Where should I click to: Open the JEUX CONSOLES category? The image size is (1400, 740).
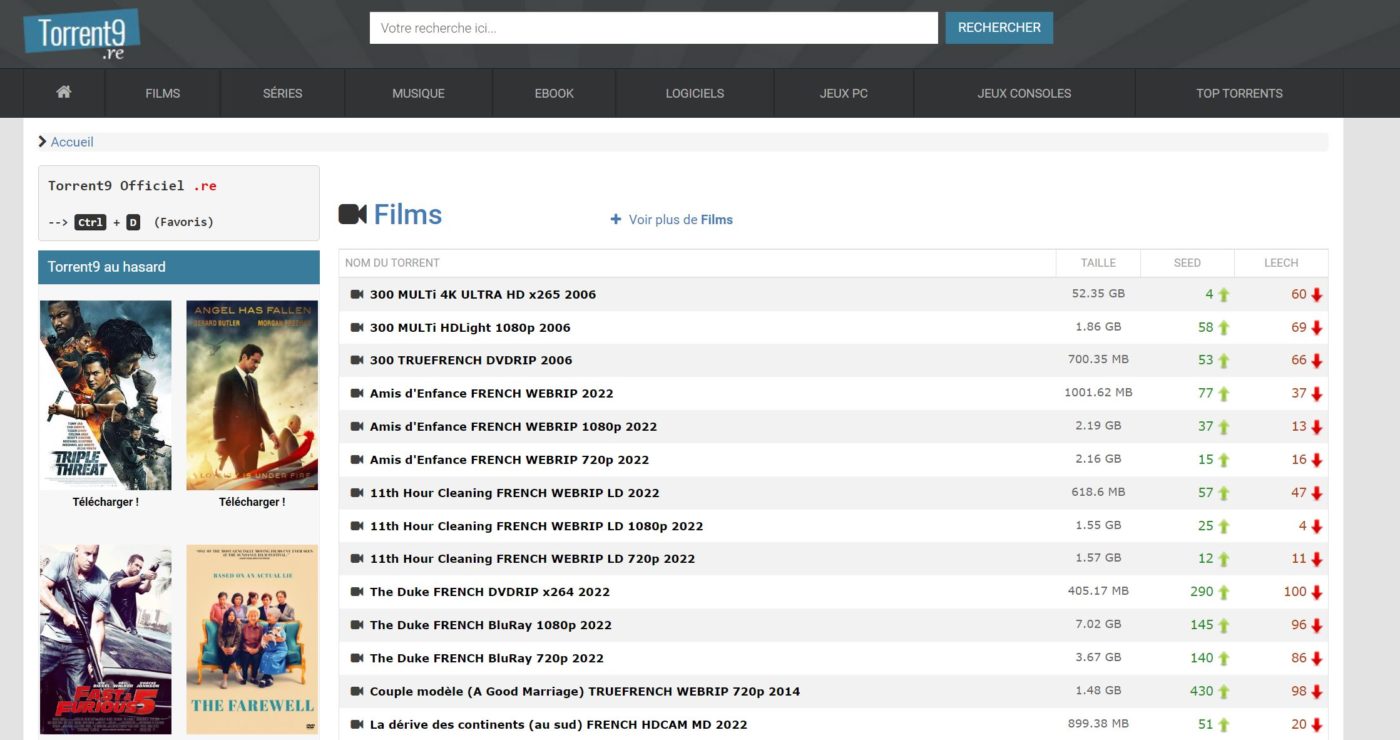(1024, 93)
